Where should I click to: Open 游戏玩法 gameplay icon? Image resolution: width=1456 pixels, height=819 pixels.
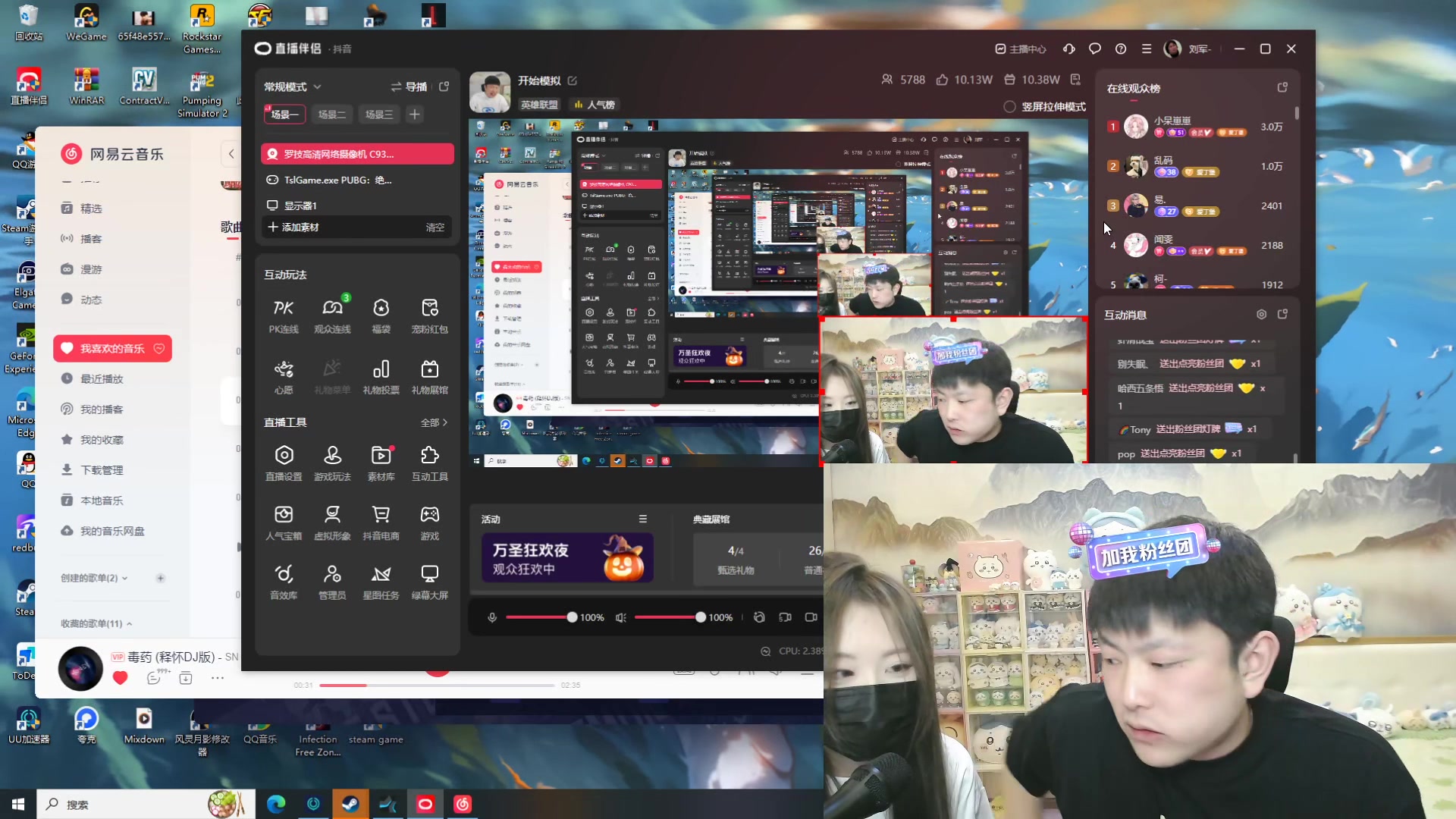click(332, 463)
